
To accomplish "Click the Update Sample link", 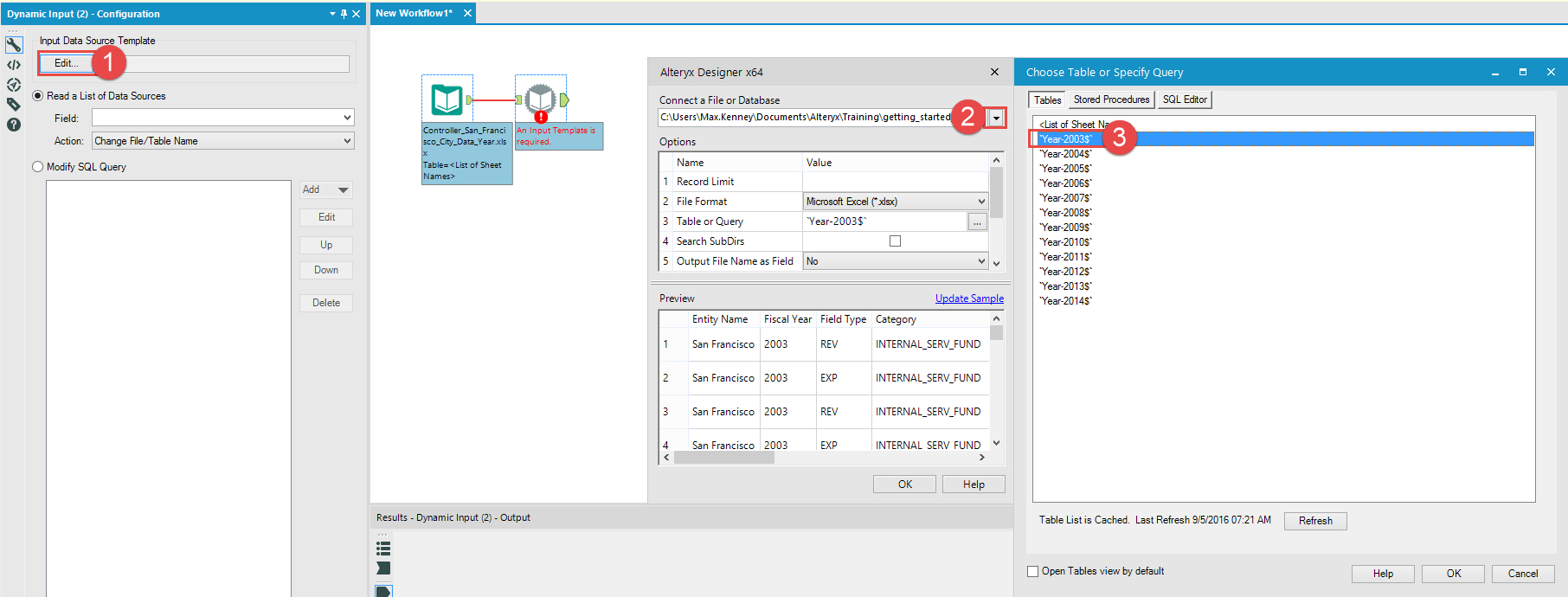I will point(969,298).
